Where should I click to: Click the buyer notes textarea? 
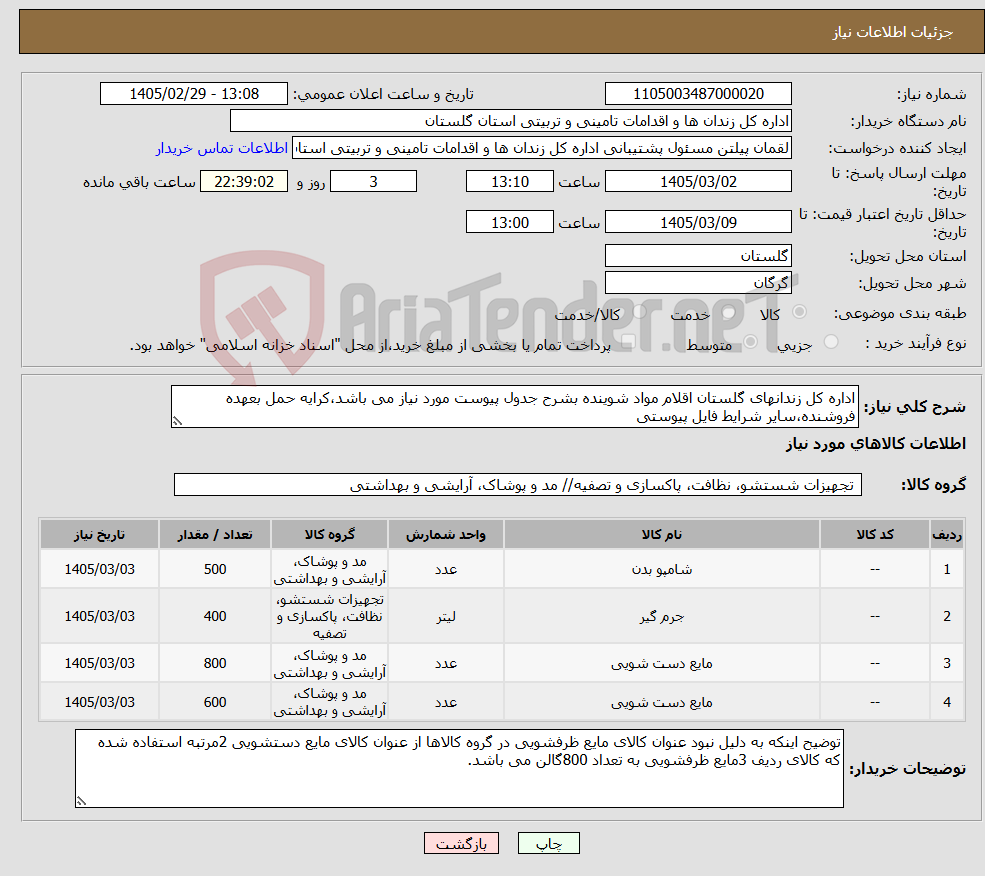point(459,768)
